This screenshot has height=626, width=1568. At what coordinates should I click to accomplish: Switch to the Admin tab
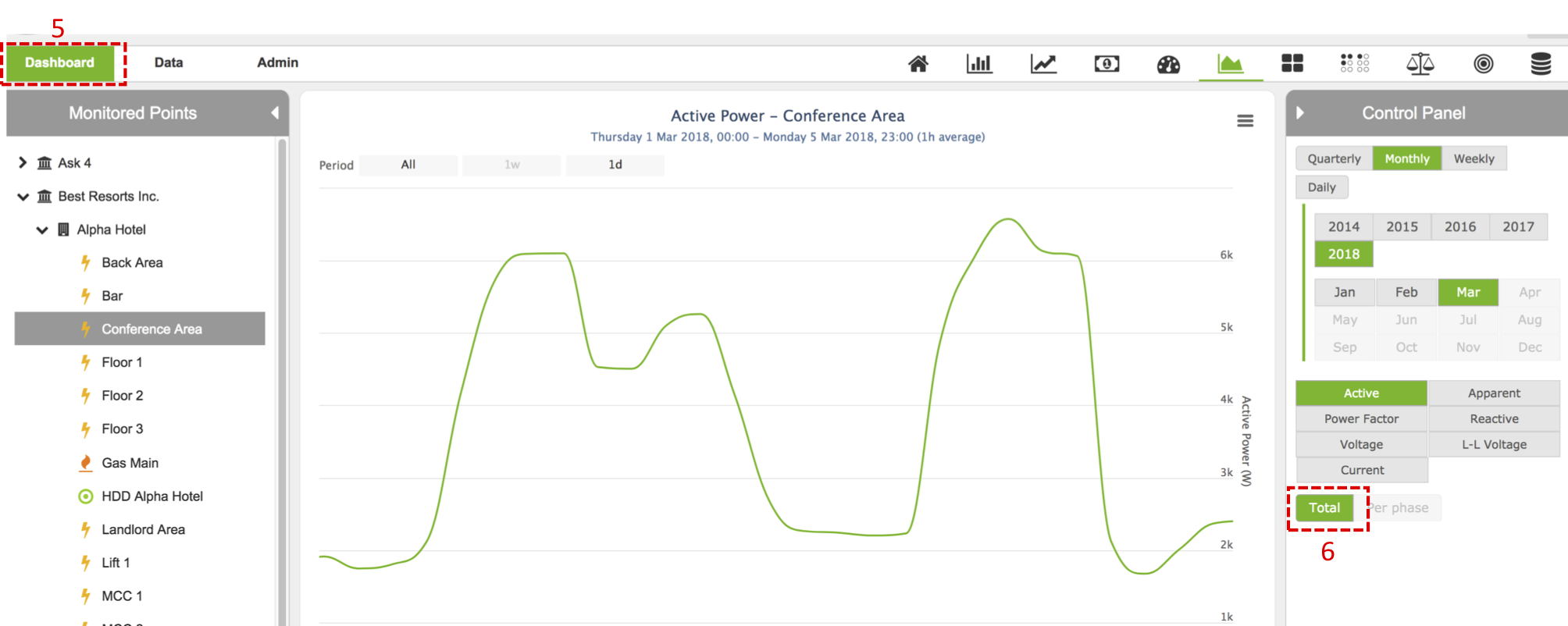tap(277, 62)
